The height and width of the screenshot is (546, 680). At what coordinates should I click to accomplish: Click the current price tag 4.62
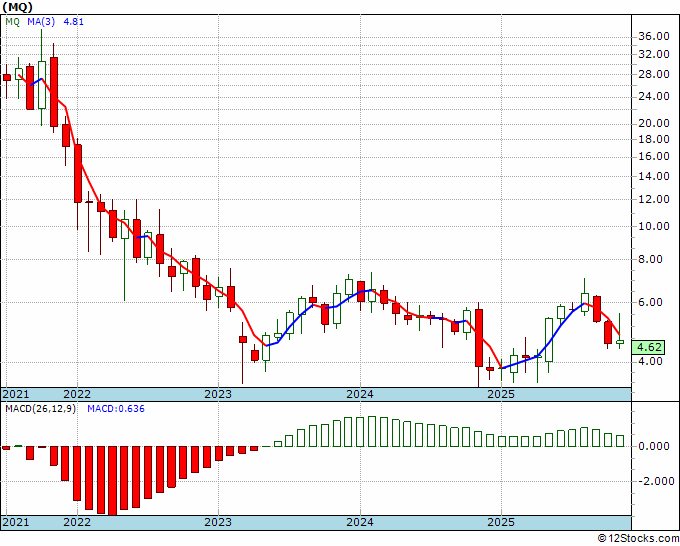648,347
